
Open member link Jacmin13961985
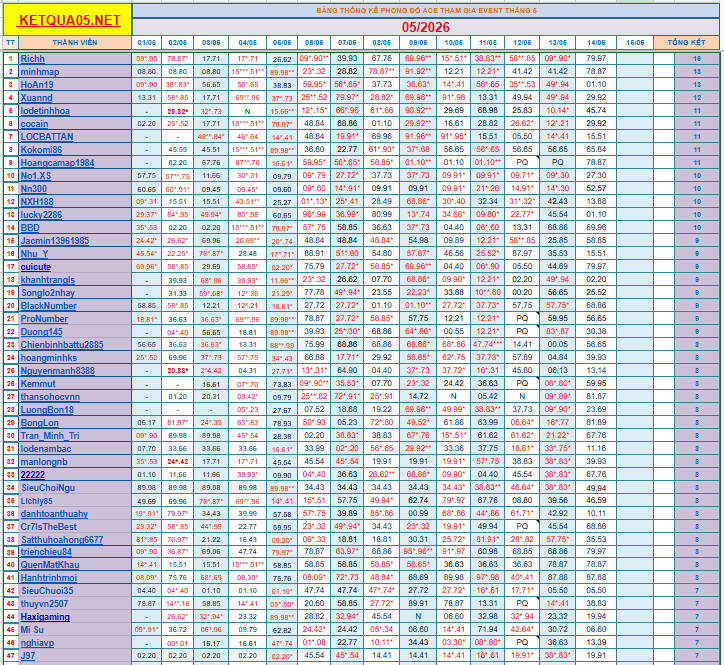(x=55, y=240)
